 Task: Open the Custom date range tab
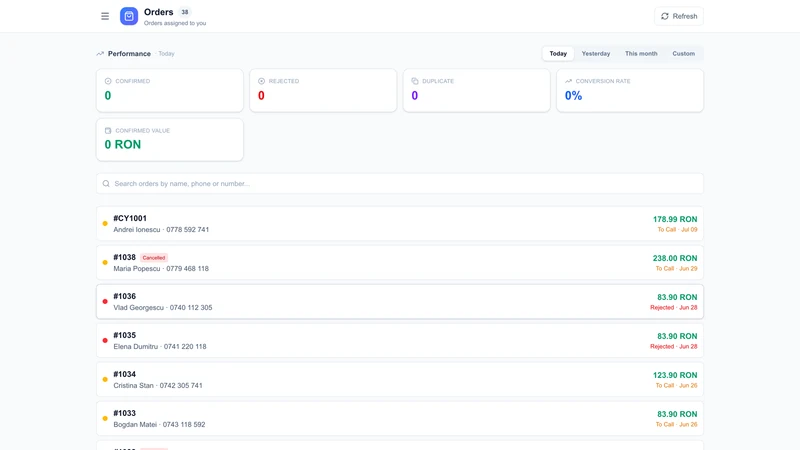pos(683,54)
